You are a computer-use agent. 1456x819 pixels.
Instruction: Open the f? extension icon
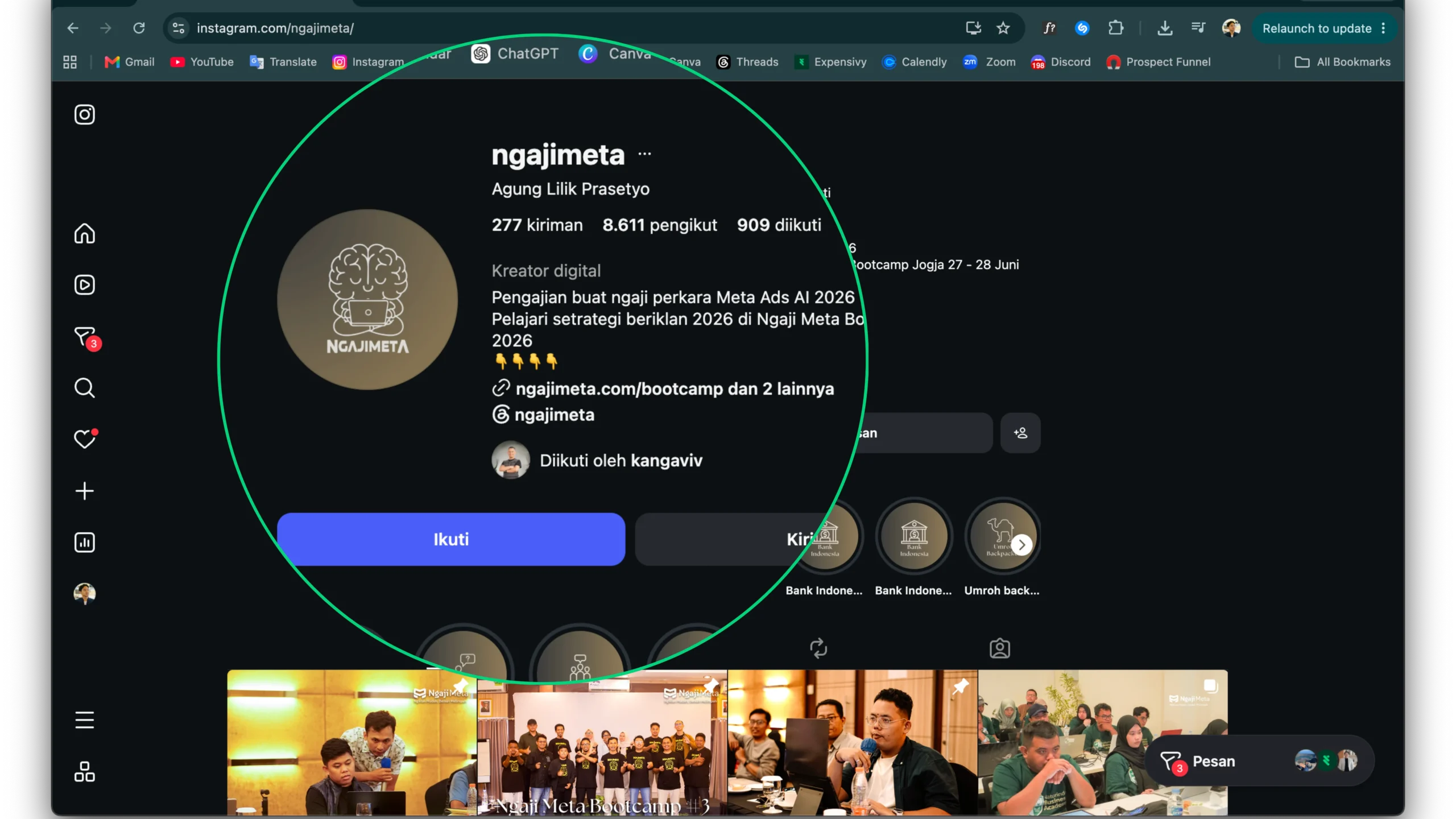(1049, 28)
